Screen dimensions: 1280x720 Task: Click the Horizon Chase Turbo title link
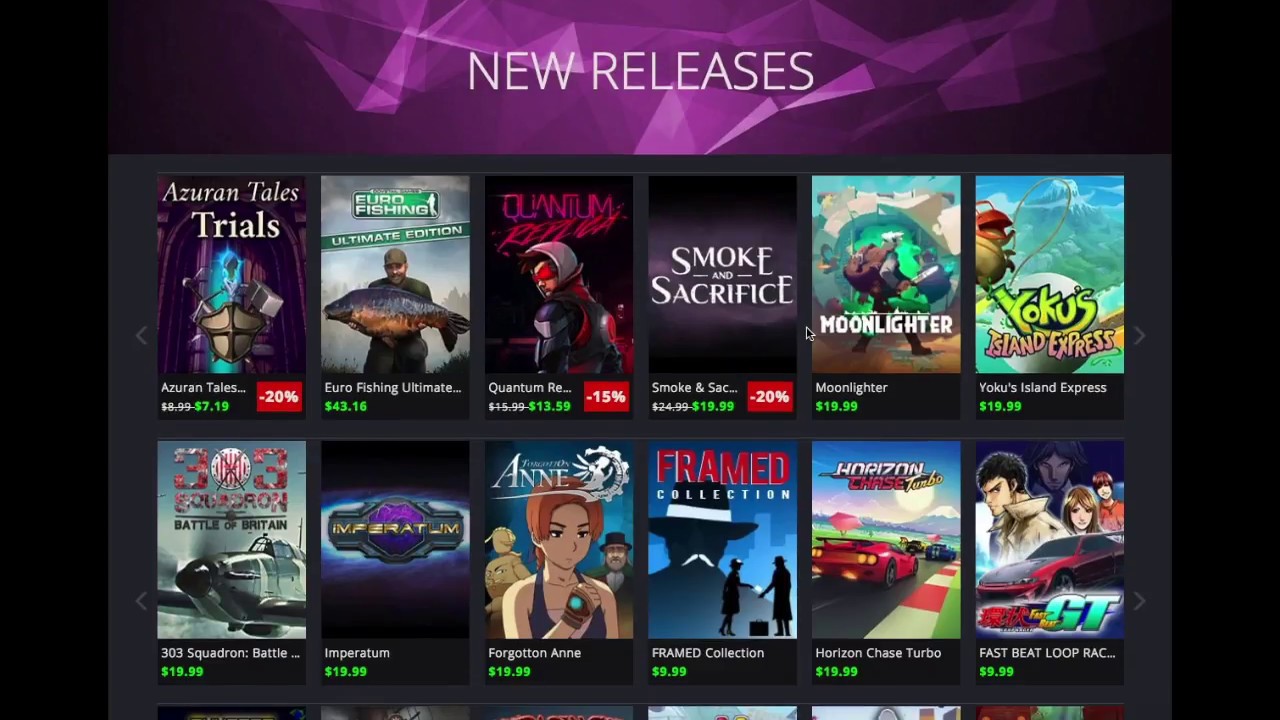point(878,653)
